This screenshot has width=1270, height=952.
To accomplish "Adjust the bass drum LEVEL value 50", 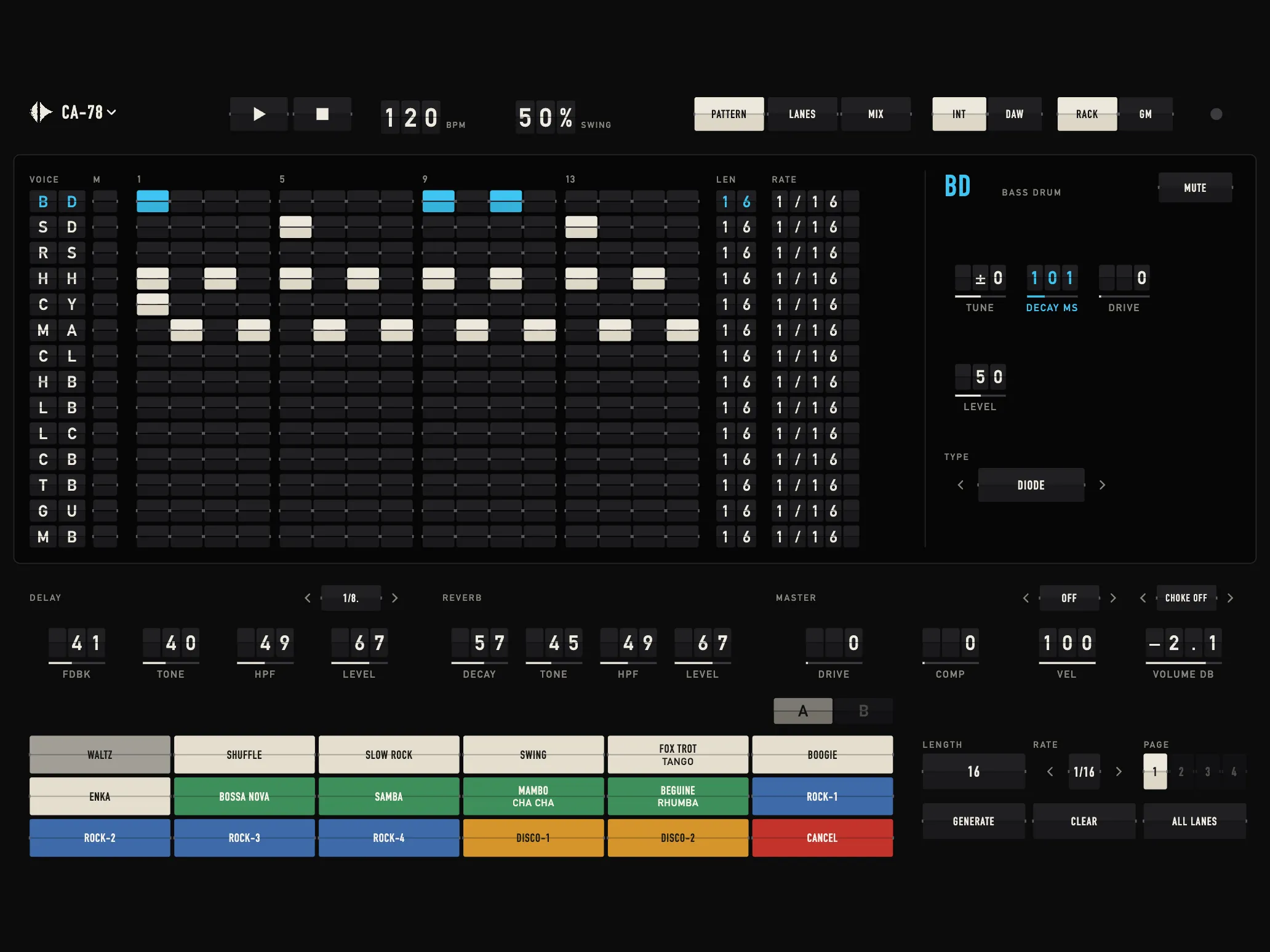I will (980, 376).
